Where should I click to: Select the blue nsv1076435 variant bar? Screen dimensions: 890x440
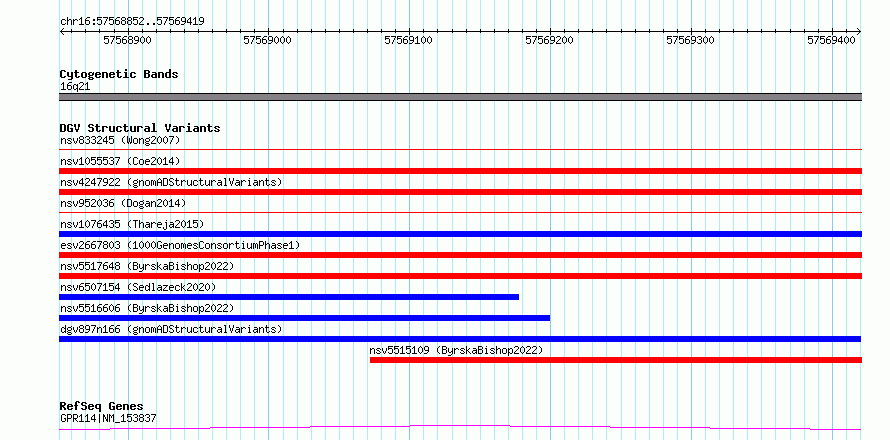(460, 234)
